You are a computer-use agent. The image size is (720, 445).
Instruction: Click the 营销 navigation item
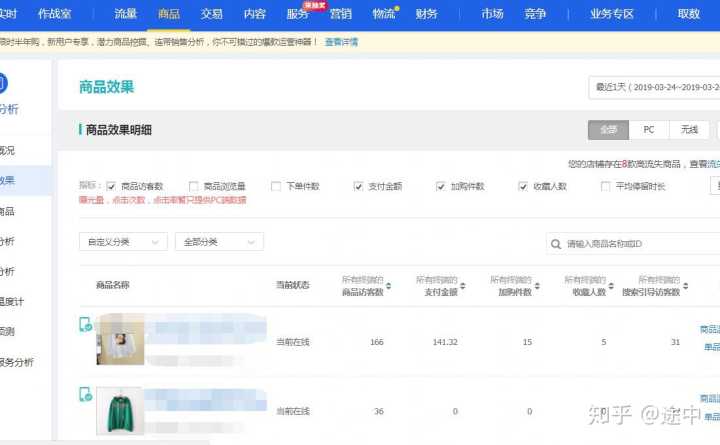click(341, 14)
